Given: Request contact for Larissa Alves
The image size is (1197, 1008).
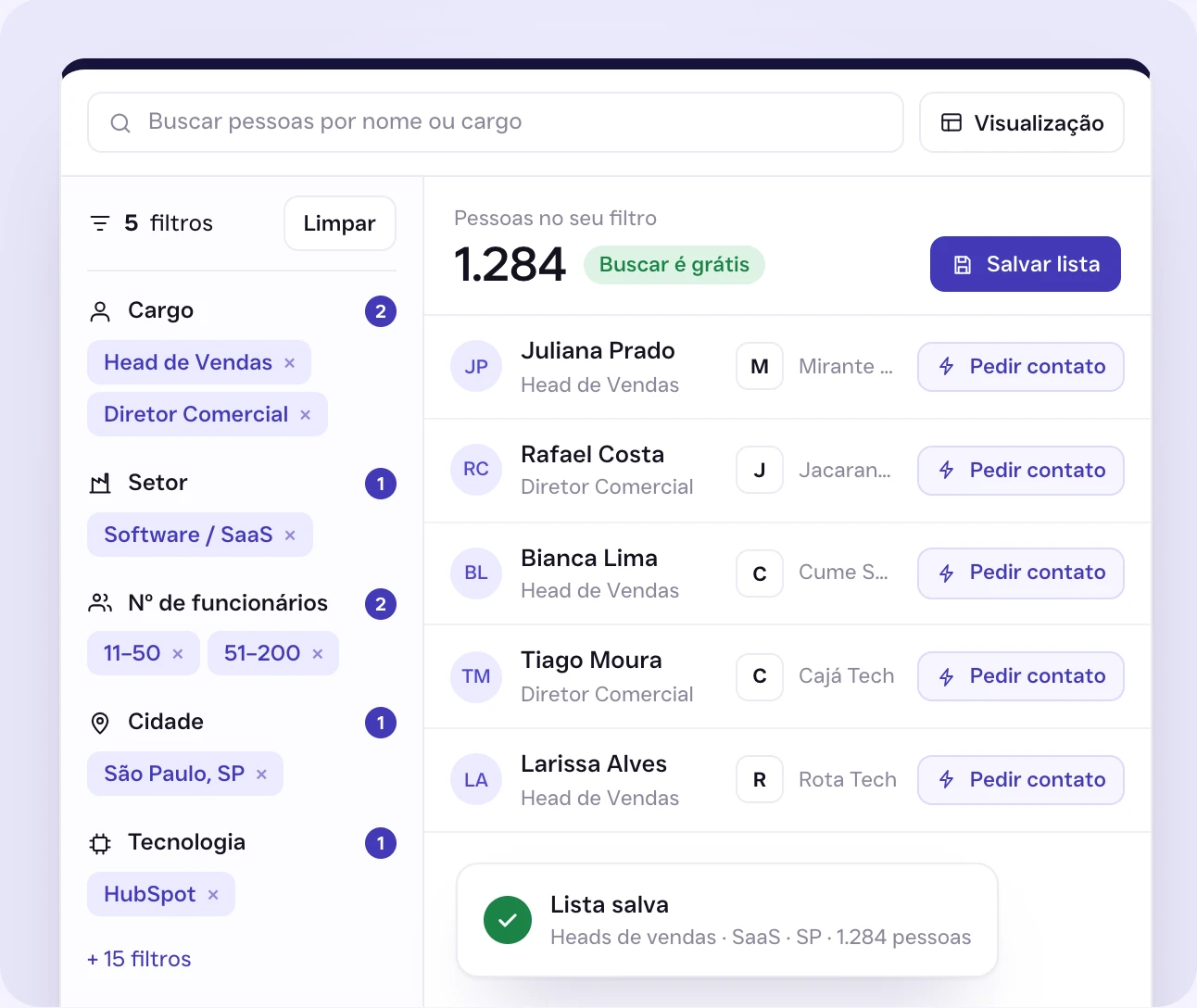Looking at the screenshot, I should point(1021,780).
